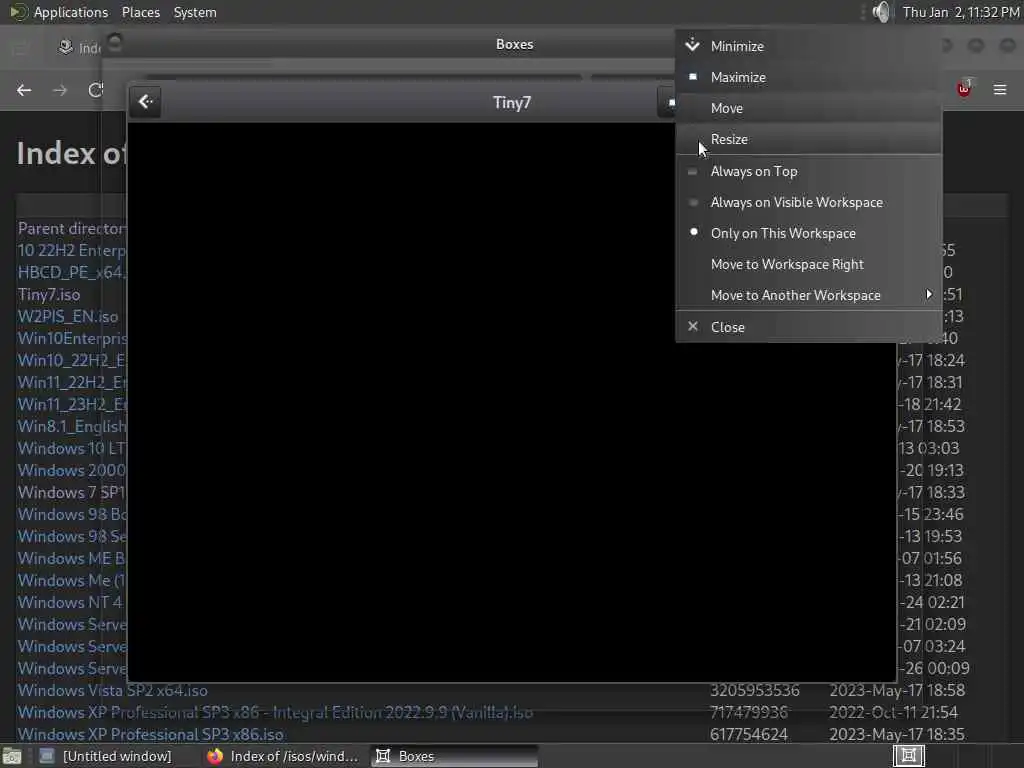
Task: Open the Parent directory link
Action: pos(72,228)
